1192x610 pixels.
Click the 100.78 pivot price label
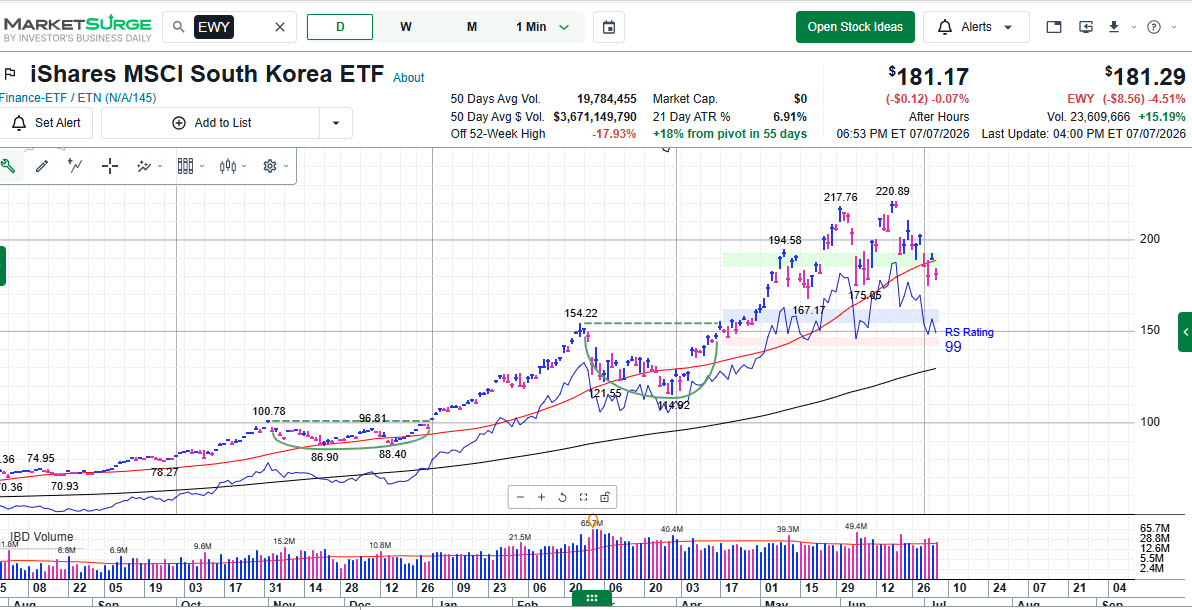tap(269, 411)
